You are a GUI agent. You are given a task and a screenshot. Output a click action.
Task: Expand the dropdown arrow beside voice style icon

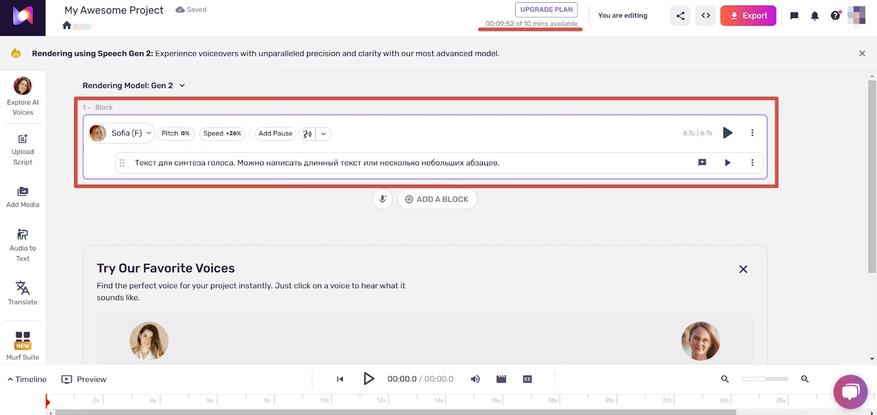(323, 134)
